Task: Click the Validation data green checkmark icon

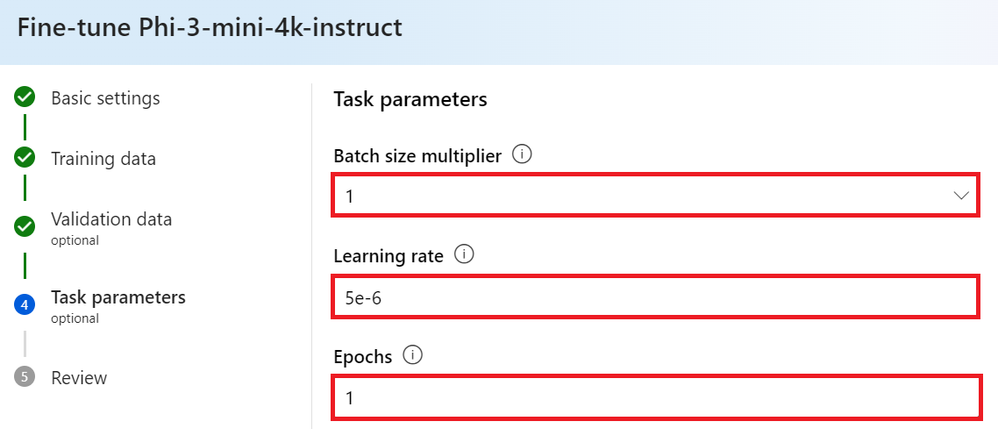Action: tap(25, 226)
